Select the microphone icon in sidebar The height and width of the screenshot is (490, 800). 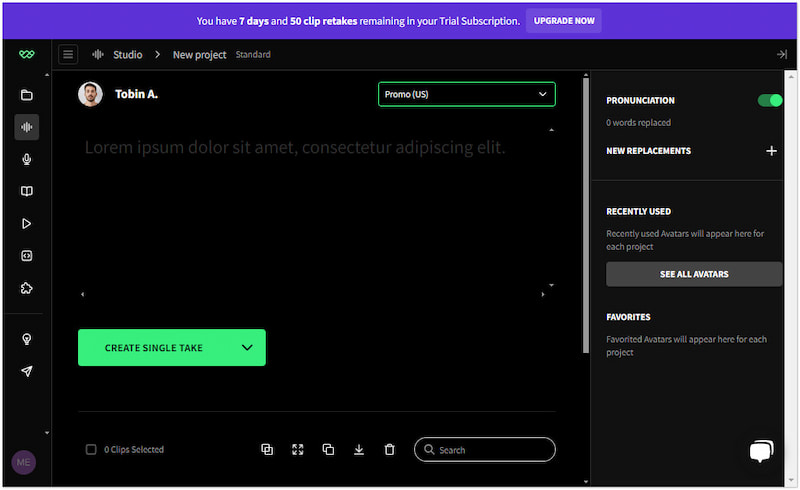(x=27, y=159)
